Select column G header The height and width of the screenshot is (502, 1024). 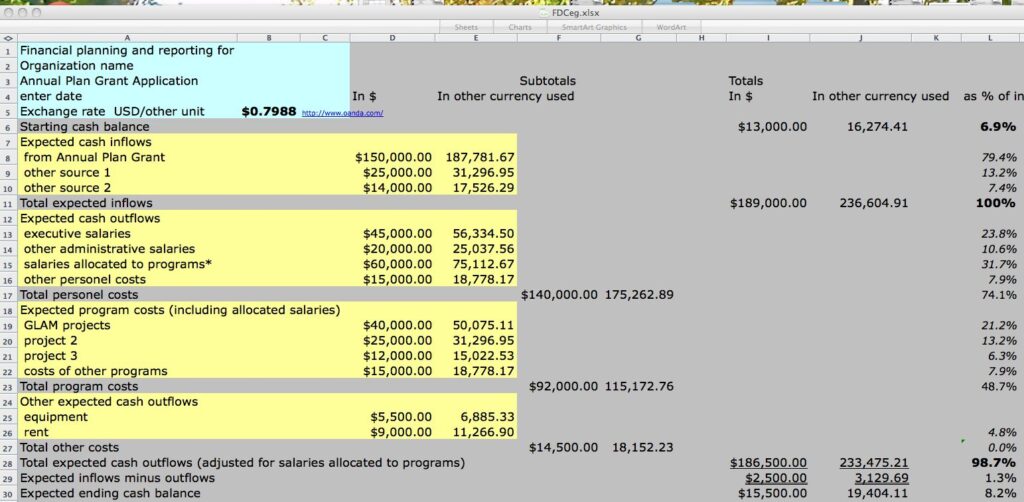click(639, 39)
